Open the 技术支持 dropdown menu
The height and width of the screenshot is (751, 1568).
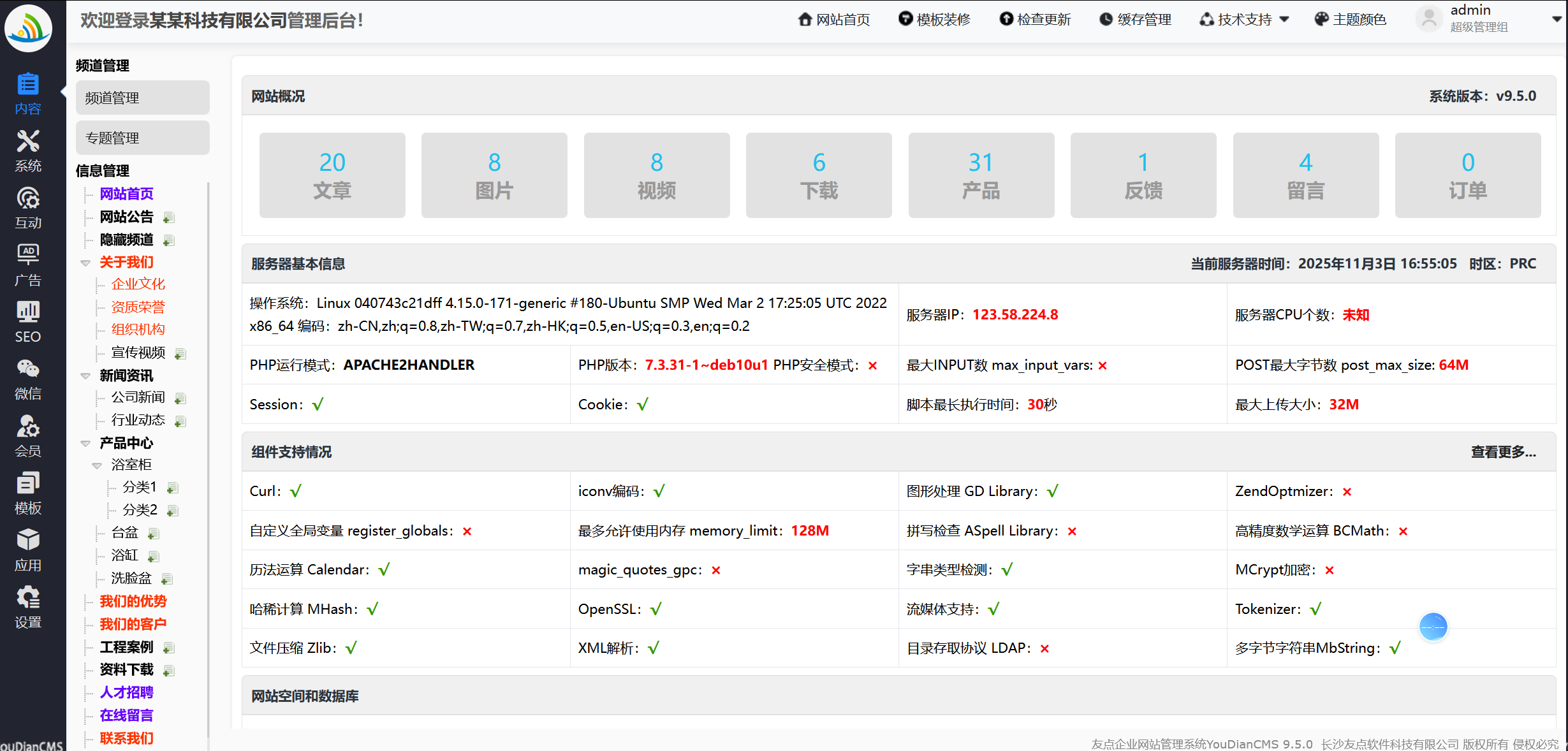coord(1244,20)
